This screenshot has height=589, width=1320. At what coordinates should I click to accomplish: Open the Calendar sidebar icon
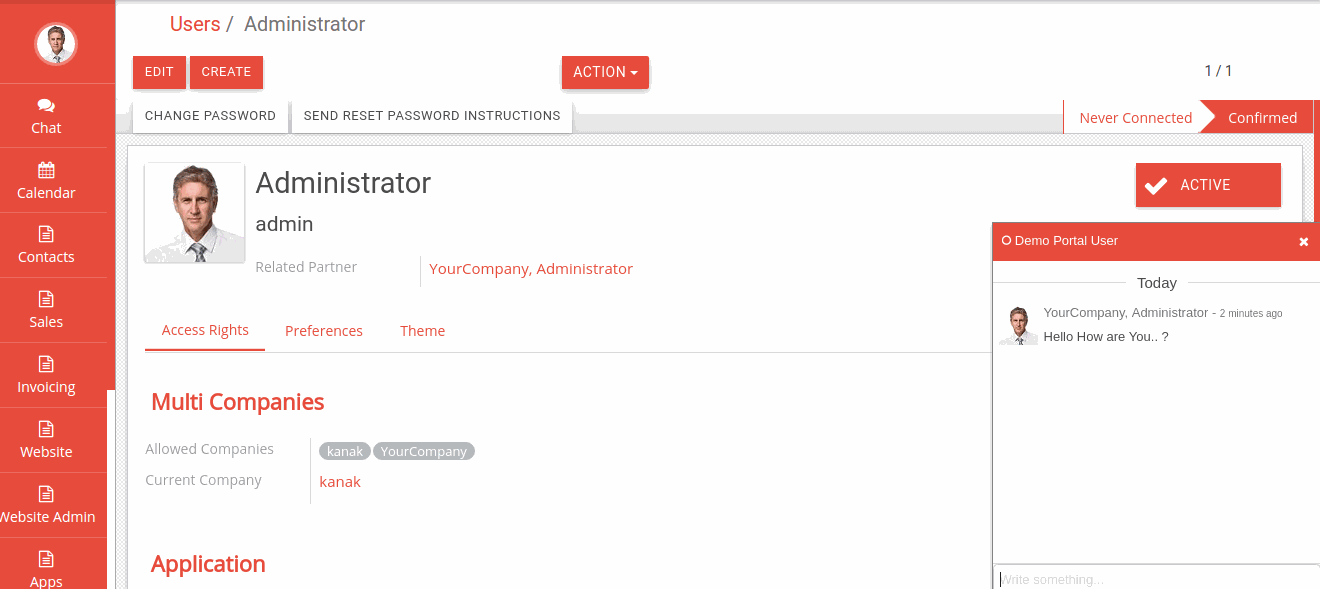pos(46,170)
